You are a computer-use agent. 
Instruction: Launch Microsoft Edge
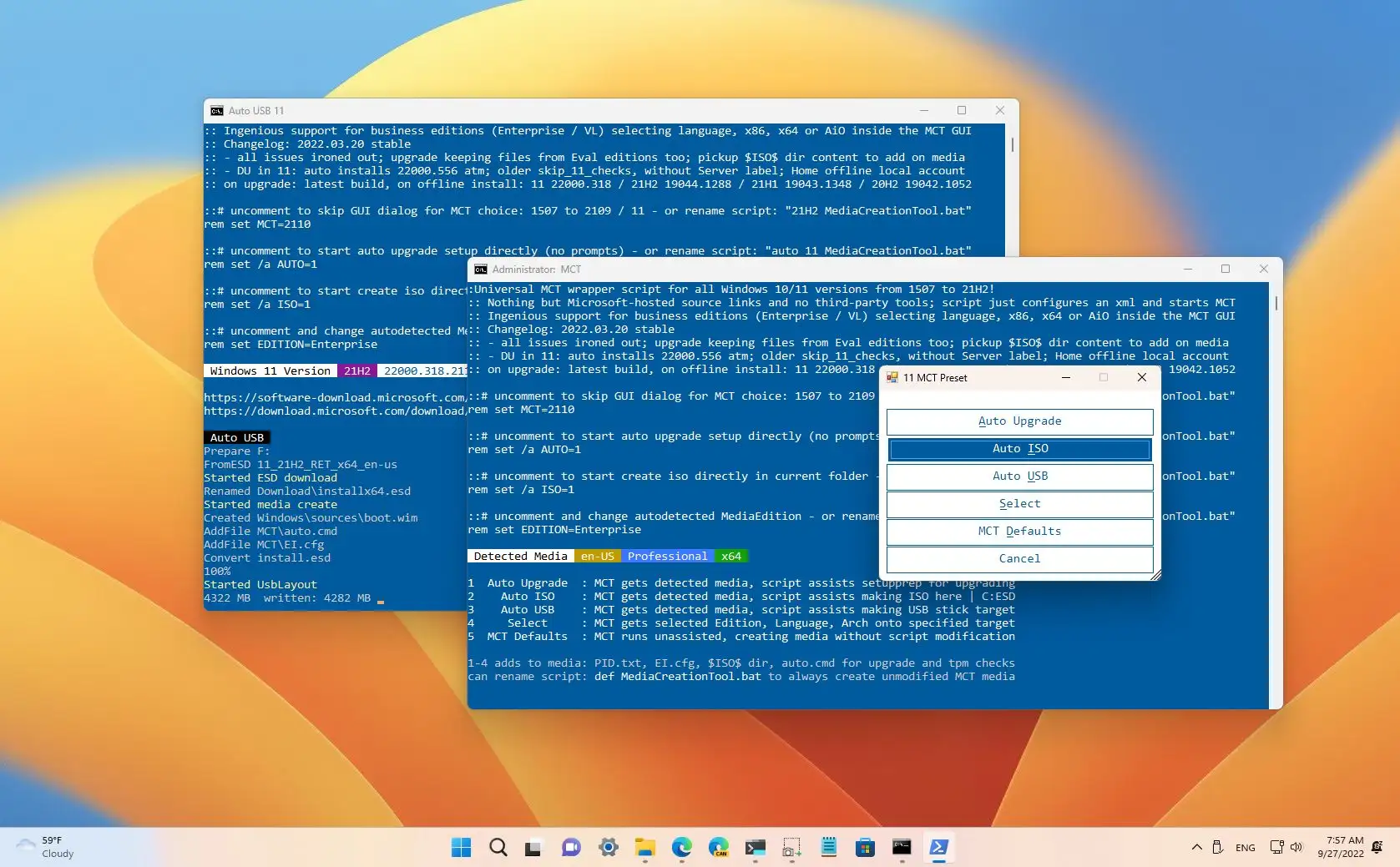682,848
